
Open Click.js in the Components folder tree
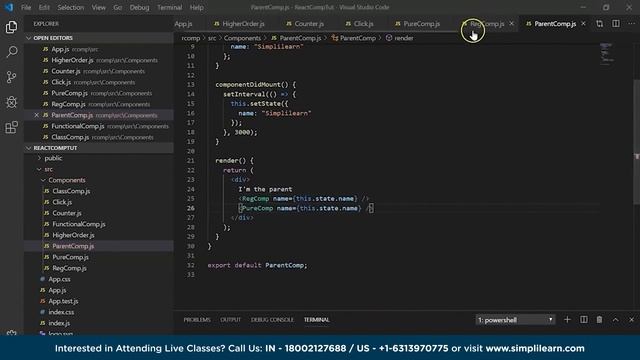click(x=62, y=202)
